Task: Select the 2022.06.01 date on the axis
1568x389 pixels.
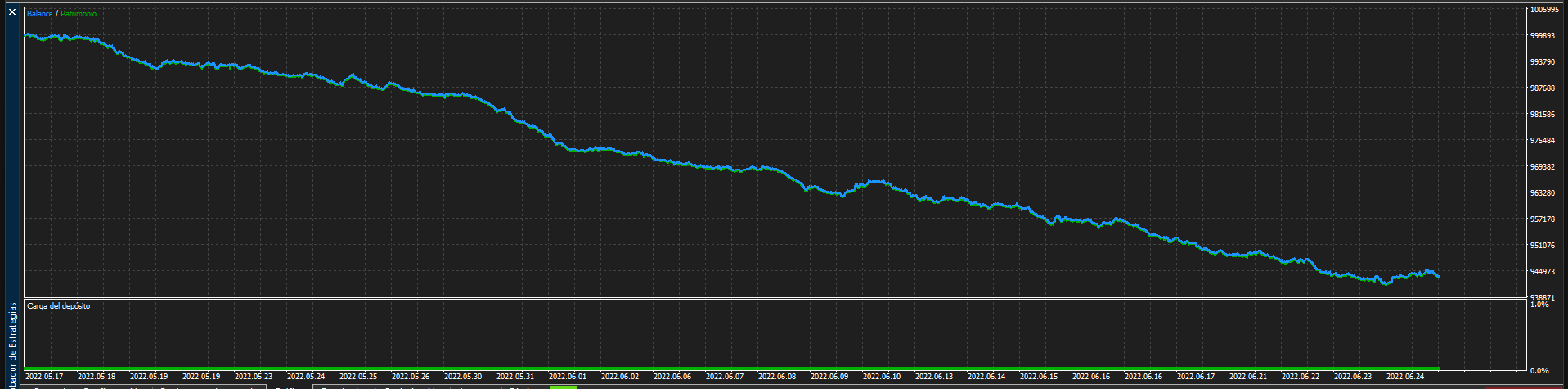Action: pos(568,377)
